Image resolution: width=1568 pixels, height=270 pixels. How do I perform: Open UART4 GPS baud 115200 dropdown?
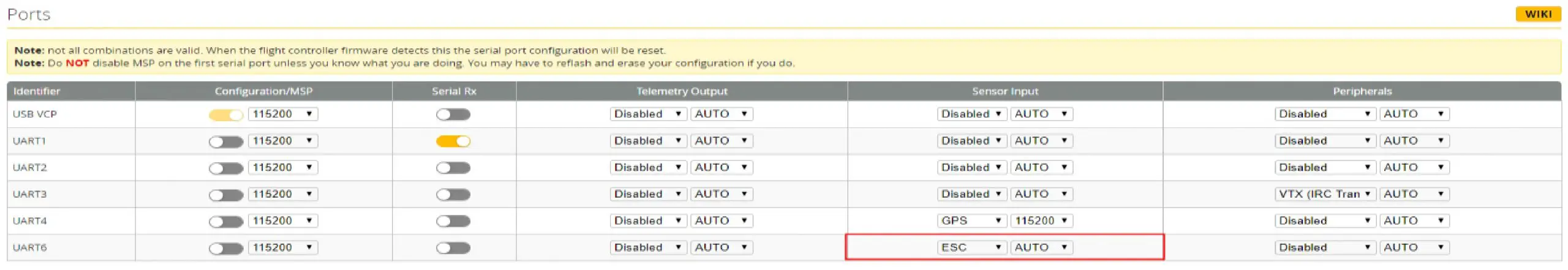coord(1042,220)
